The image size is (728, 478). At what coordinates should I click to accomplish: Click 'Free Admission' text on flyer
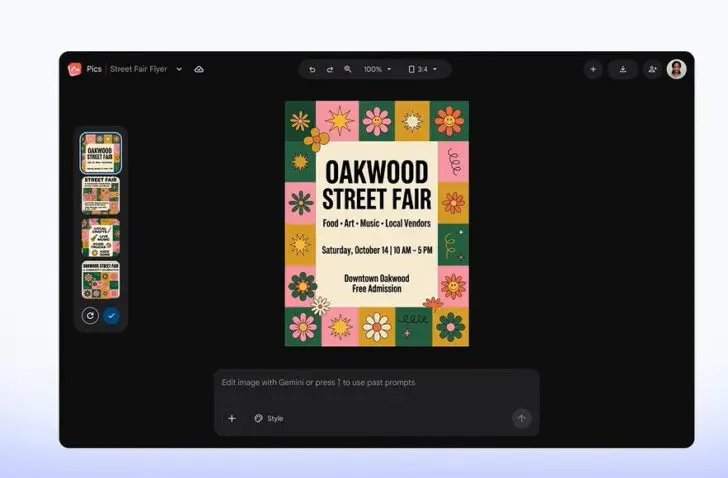tap(377, 289)
